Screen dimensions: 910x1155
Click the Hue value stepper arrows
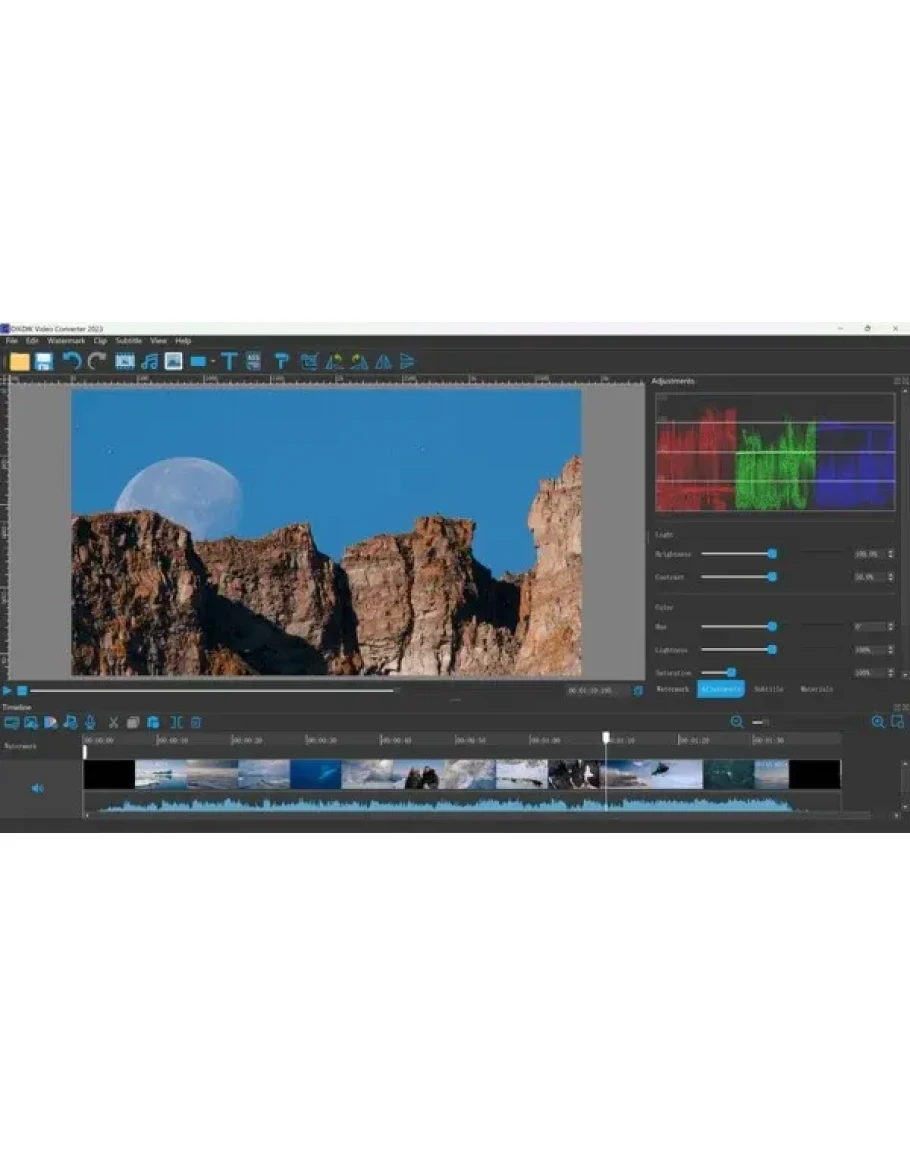click(890, 626)
